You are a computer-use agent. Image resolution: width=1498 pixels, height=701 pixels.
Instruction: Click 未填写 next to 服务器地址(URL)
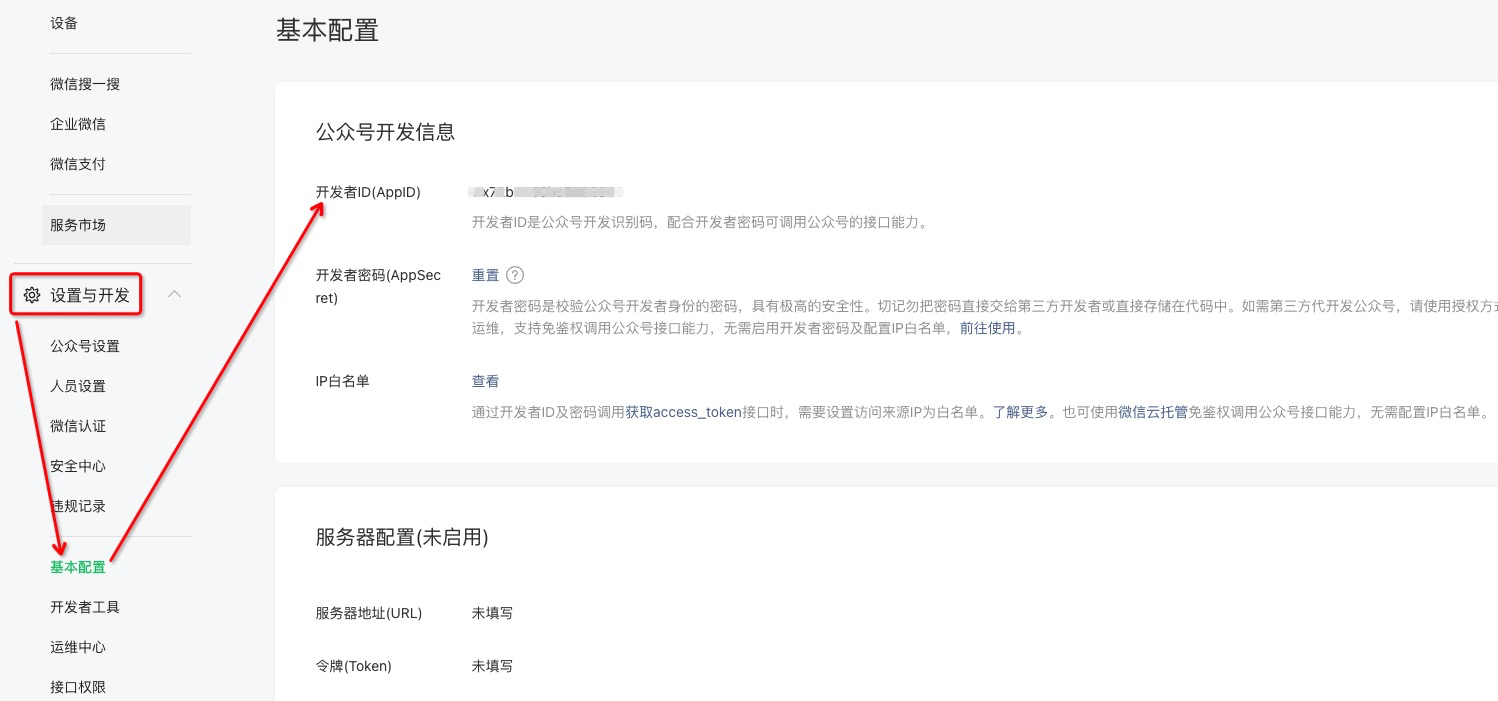pyautogui.click(x=492, y=613)
